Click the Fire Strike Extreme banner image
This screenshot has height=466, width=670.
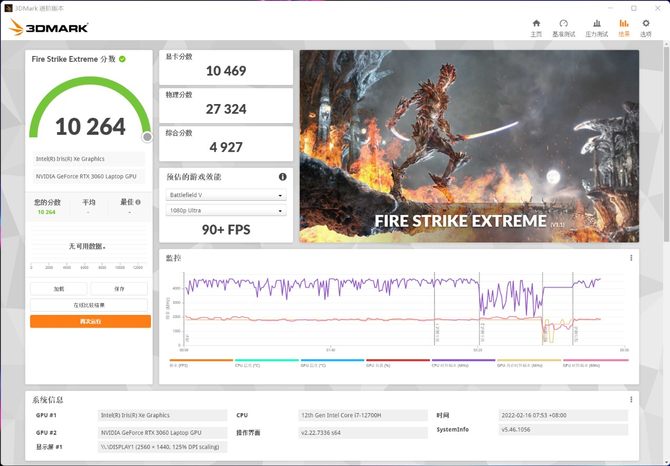[468, 146]
